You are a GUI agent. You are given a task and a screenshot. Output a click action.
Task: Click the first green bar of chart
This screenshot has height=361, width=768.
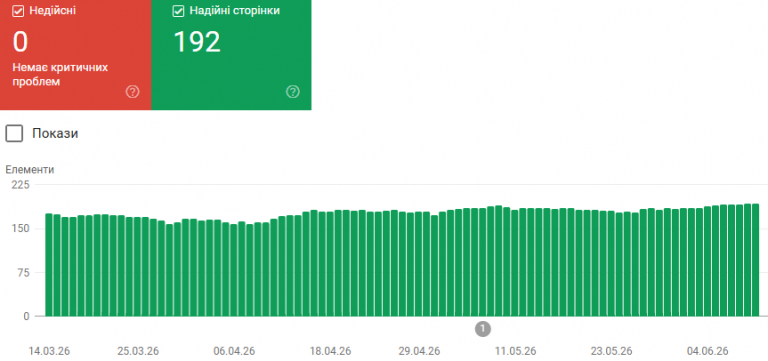pyautogui.click(x=49, y=265)
